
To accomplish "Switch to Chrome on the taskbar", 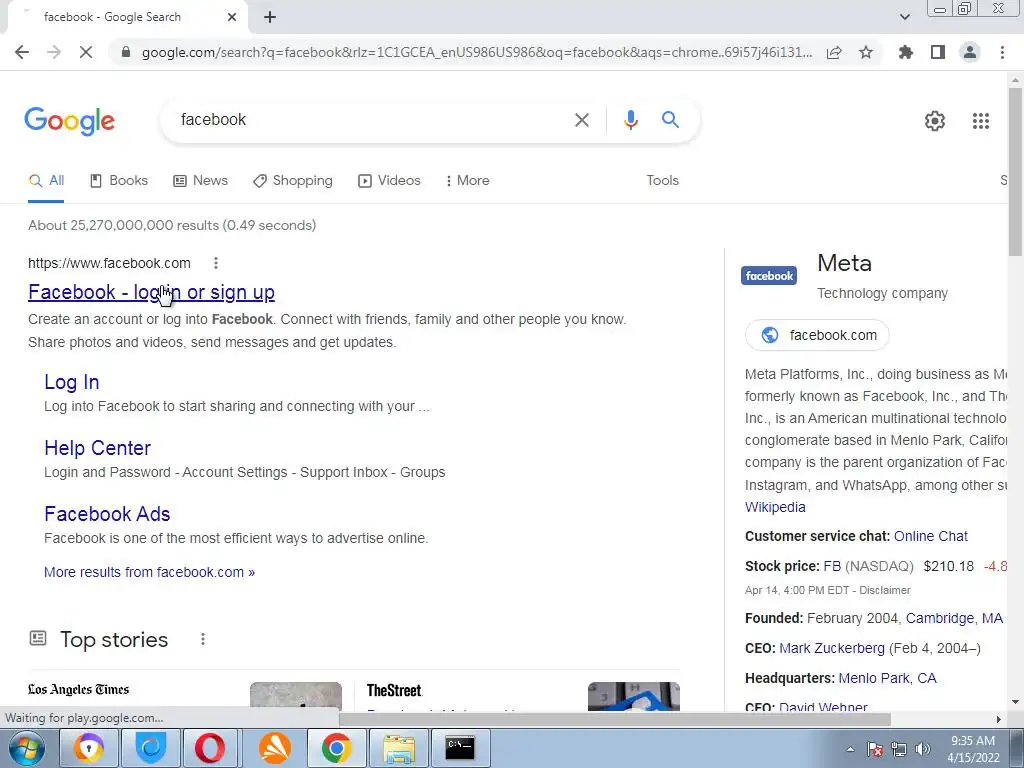I will tap(336, 748).
